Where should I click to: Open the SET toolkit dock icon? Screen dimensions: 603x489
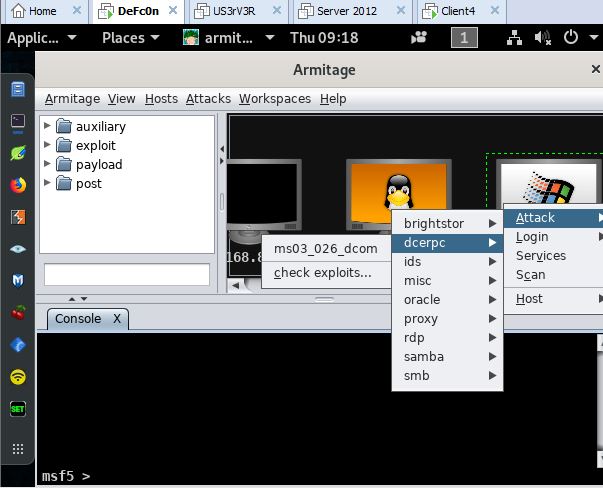18,409
